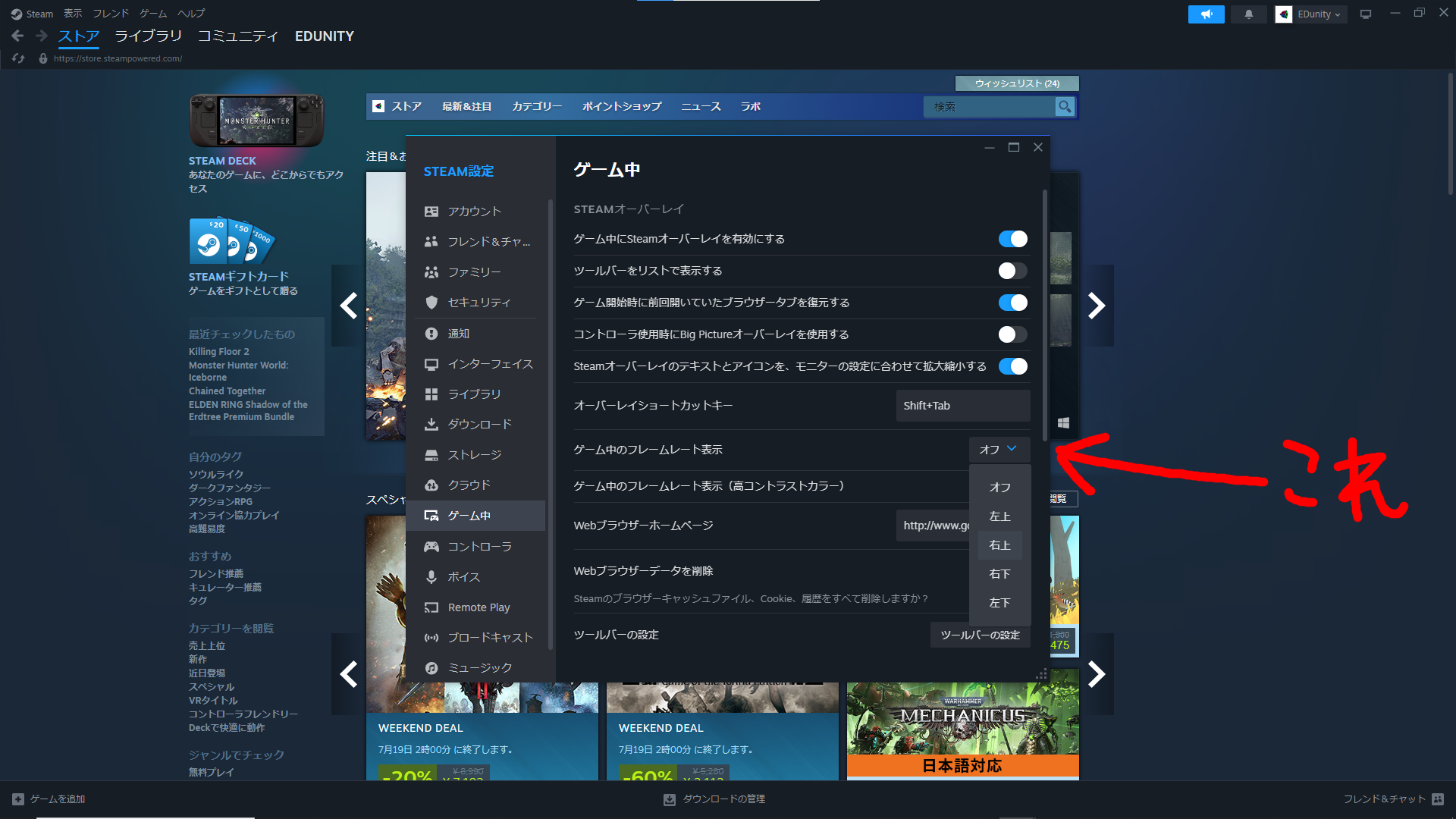Screen dimensions: 1456x819
Task: Select the Storage settings icon
Action: tap(431, 454)
